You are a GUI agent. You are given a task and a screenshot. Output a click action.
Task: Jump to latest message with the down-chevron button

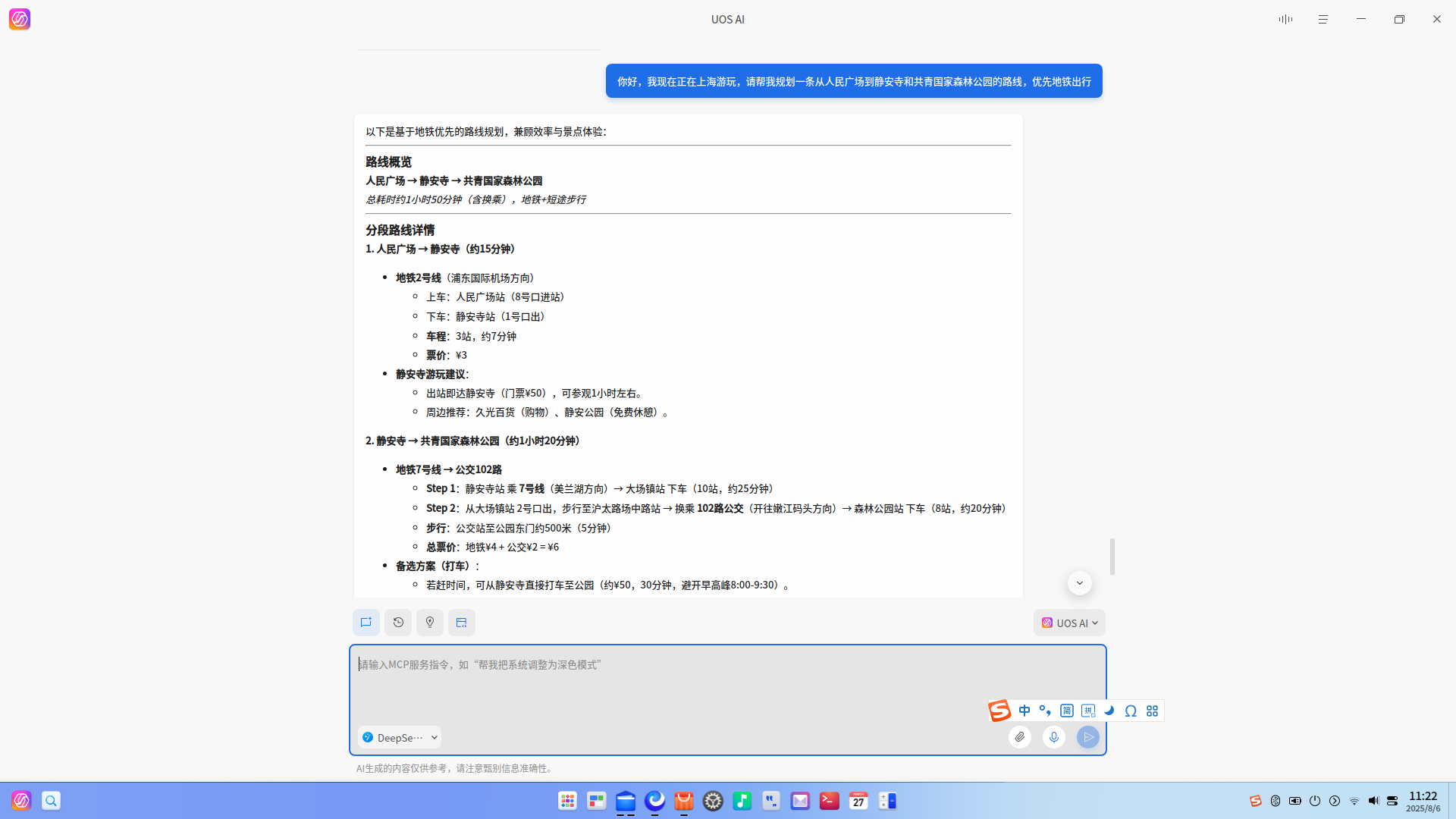pyautogui.click(x=1080, y=583)
